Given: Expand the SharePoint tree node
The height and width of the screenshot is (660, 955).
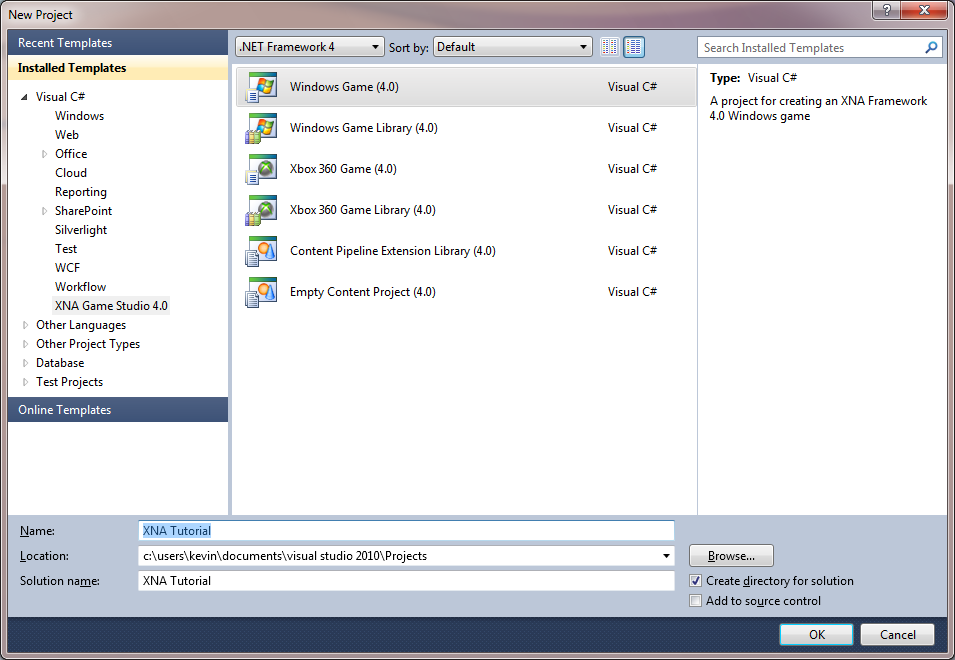Looking at the screenshot, I should [44, 211].
